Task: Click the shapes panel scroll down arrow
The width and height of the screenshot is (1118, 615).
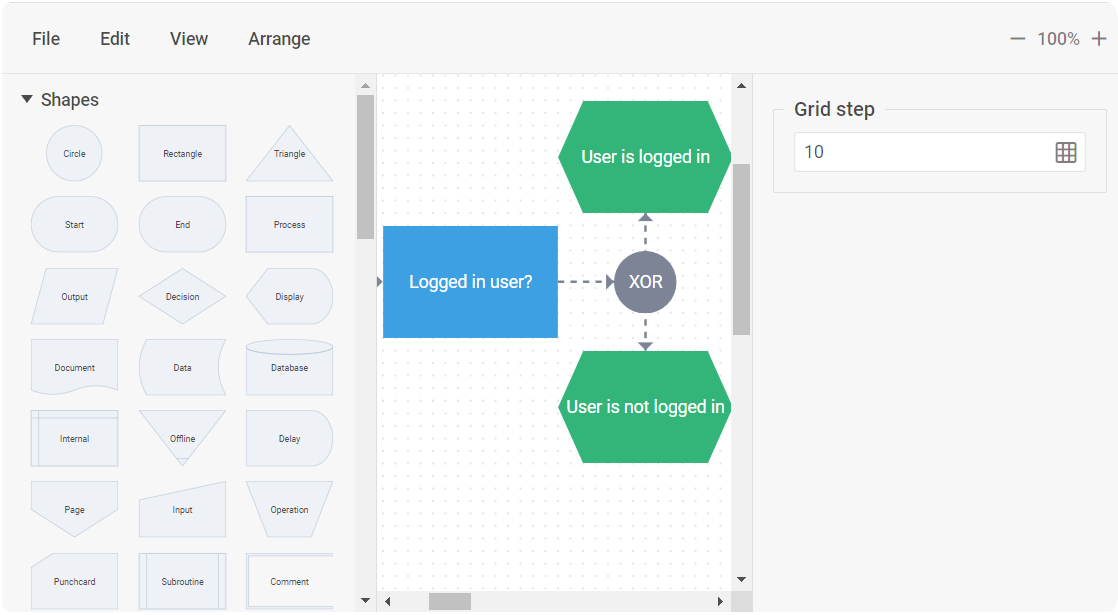Action: (365, 601)
